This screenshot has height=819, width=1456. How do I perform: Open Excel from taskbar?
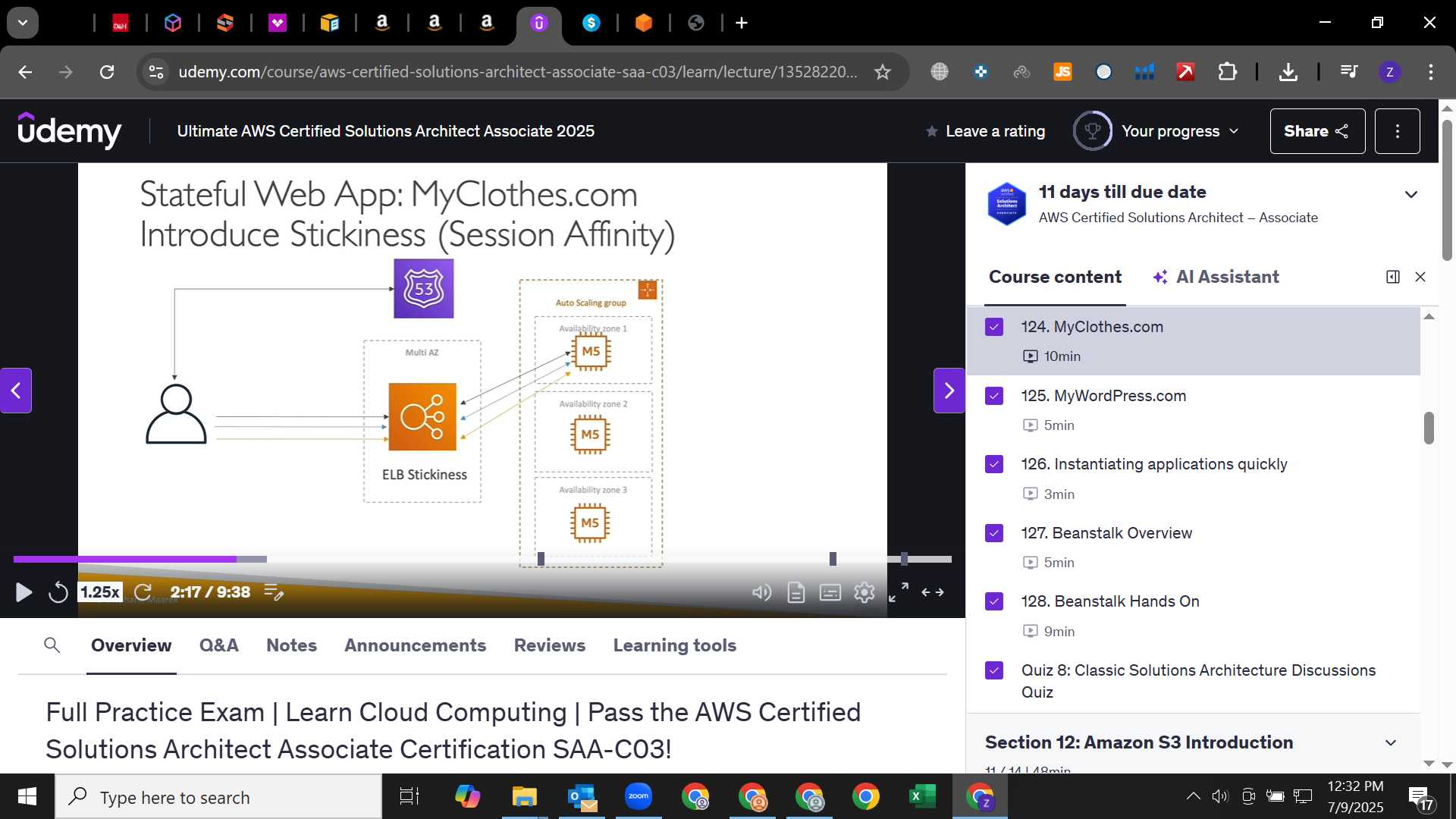pos(922,796)
